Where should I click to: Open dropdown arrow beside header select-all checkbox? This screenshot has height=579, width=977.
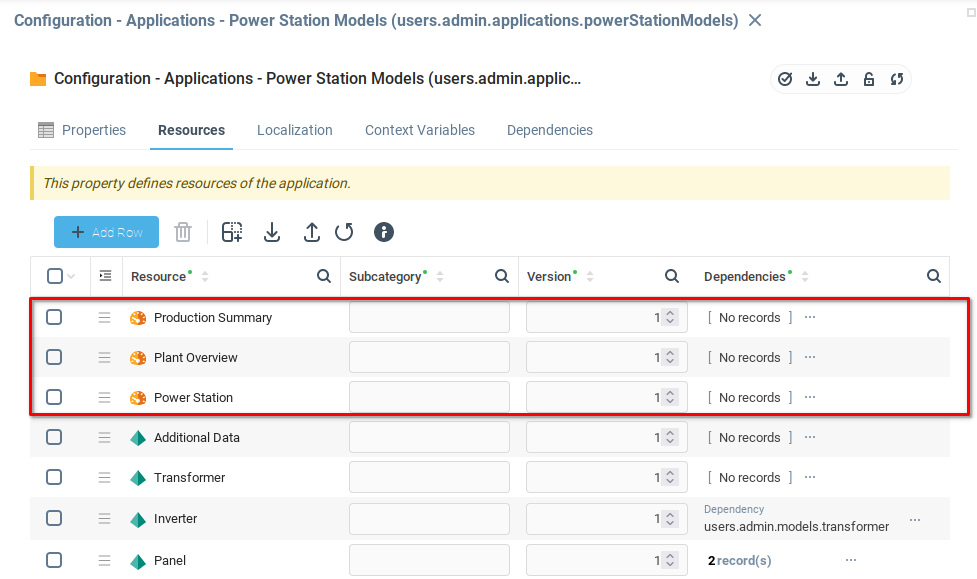click(x=71, y=277)
